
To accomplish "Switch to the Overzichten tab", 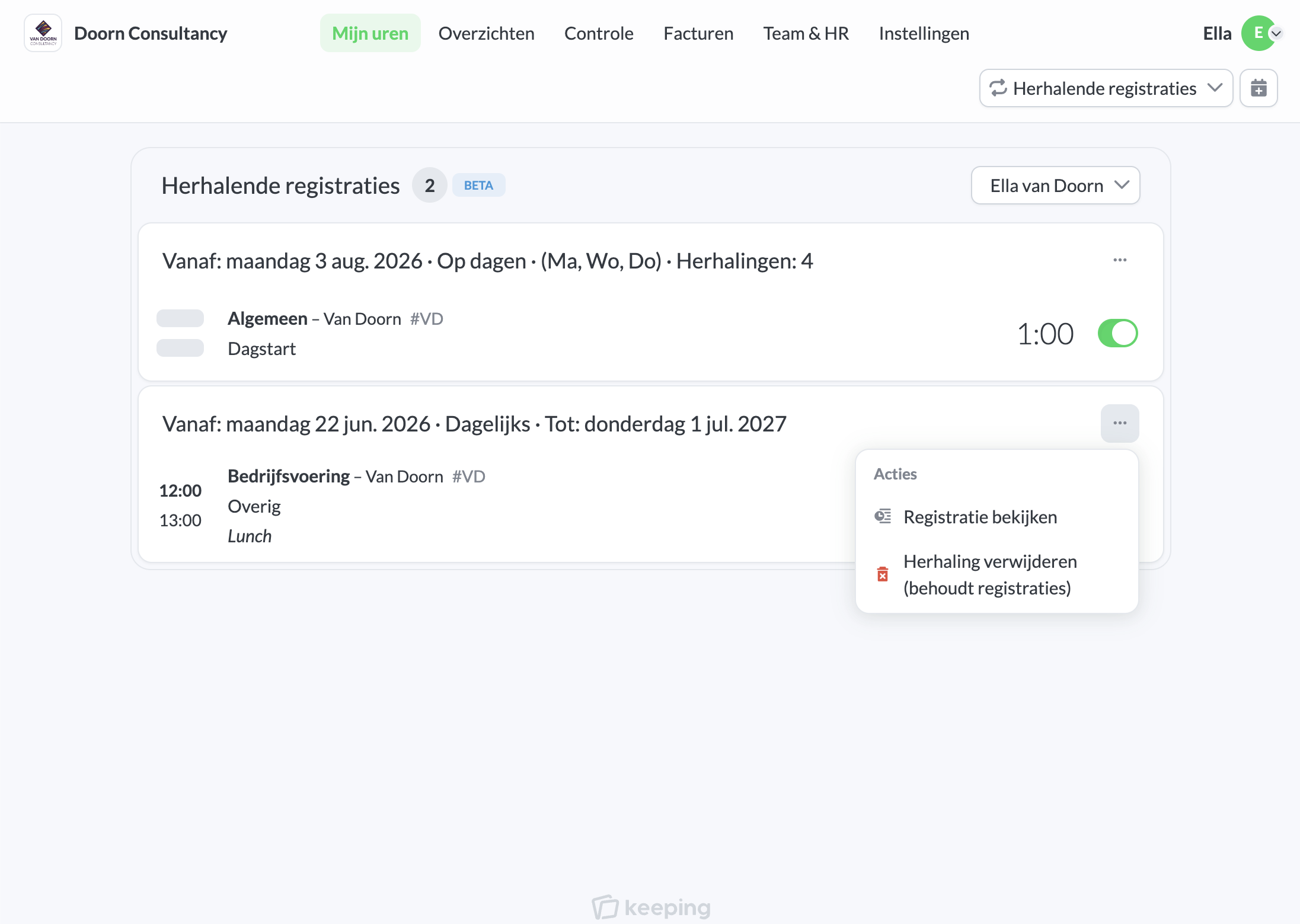I will click(x=486, y=33).
